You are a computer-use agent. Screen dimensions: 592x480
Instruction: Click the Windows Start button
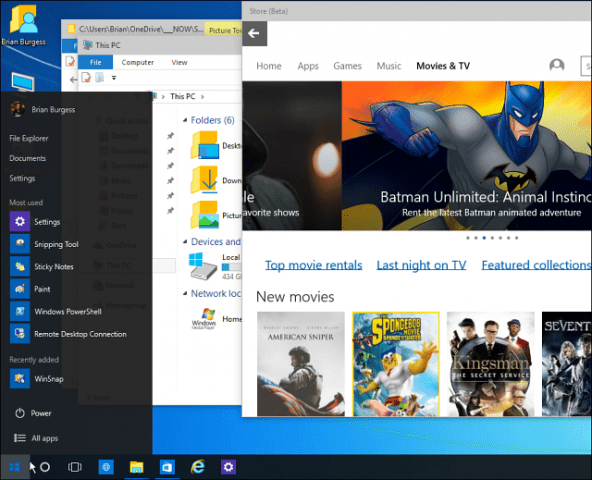pyautogui.click(x=15, y=467)
